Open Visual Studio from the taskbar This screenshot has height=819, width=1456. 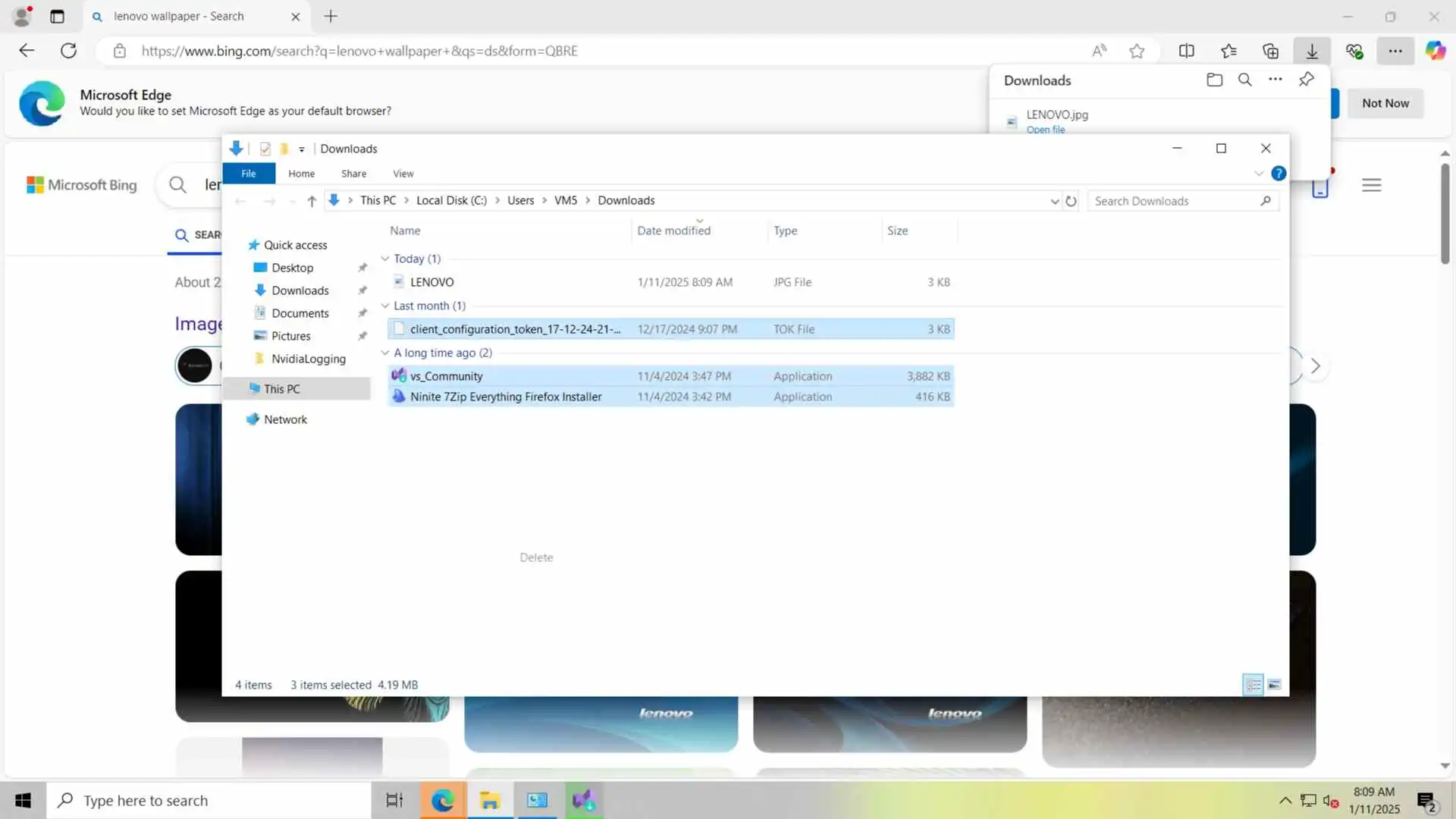[584, 800]
